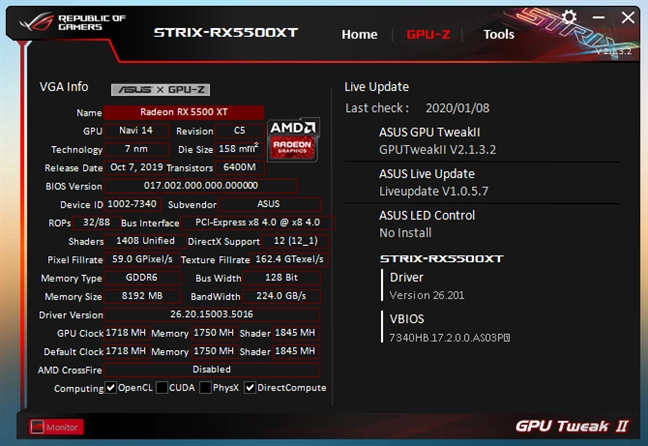Click the ASUS x GPU-Z badge
Screen dimensions: 648x446
pyautogui.click(x=160, y=90)
